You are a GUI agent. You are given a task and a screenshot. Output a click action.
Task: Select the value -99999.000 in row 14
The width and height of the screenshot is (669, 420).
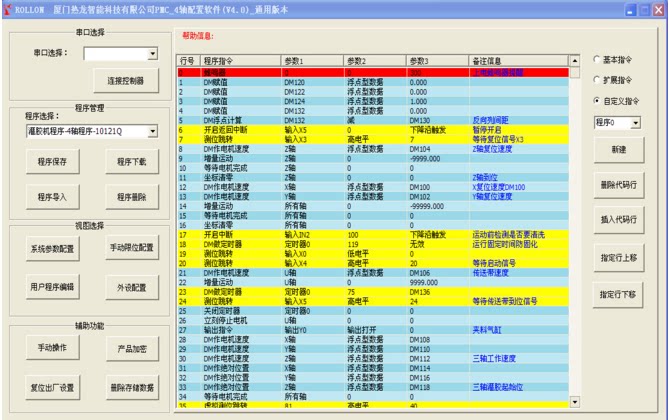427,206
